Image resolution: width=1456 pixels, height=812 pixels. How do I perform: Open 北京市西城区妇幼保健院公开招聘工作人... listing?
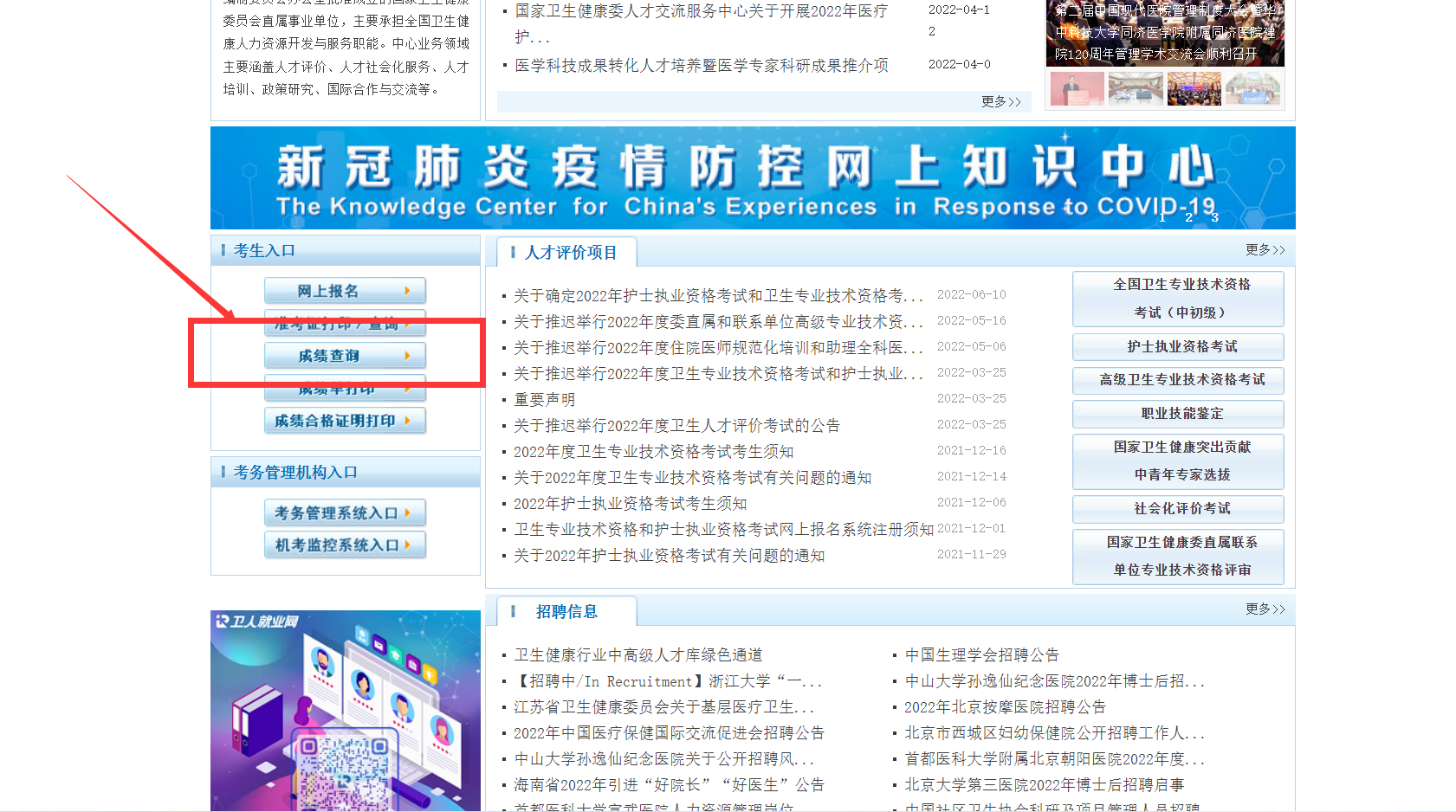tap(1055, 733)
